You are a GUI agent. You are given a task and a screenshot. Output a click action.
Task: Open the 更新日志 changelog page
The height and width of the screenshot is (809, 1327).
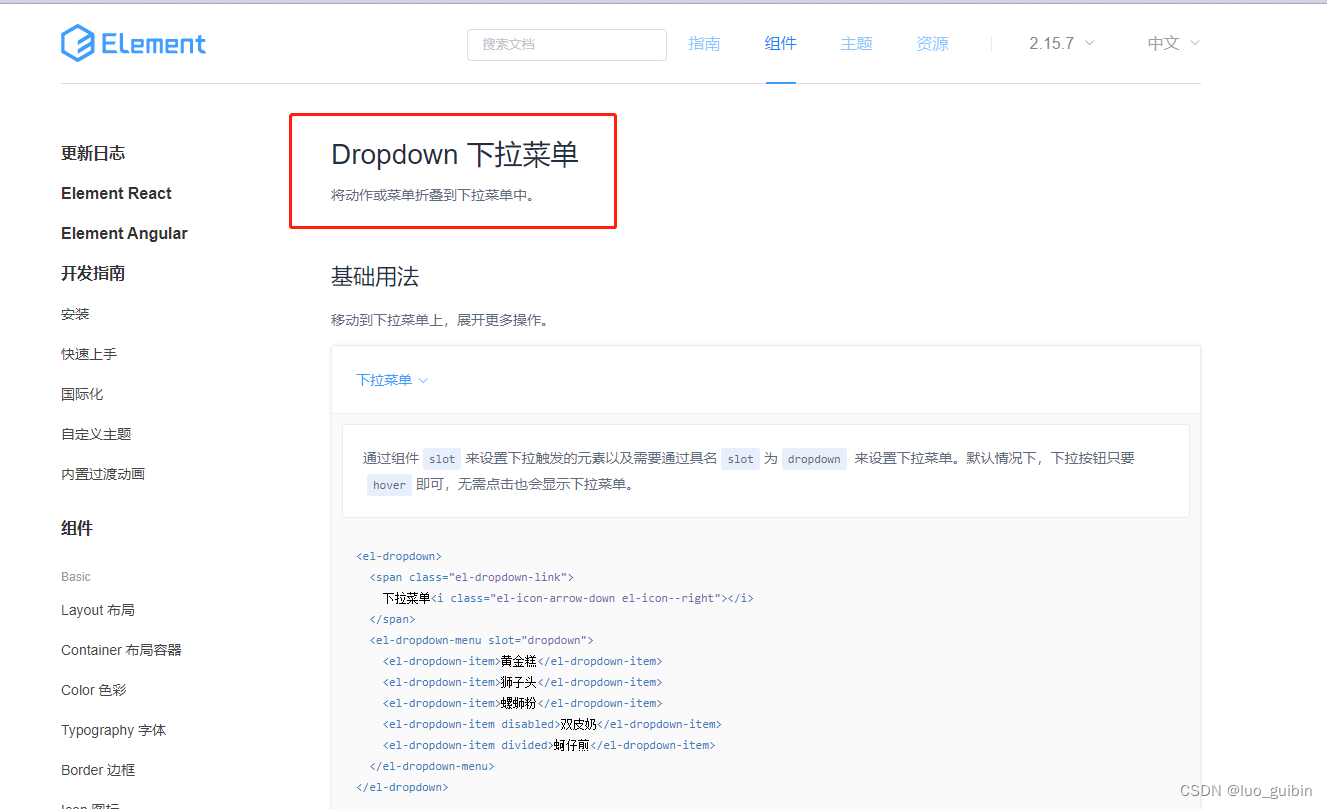coord(93,152)
